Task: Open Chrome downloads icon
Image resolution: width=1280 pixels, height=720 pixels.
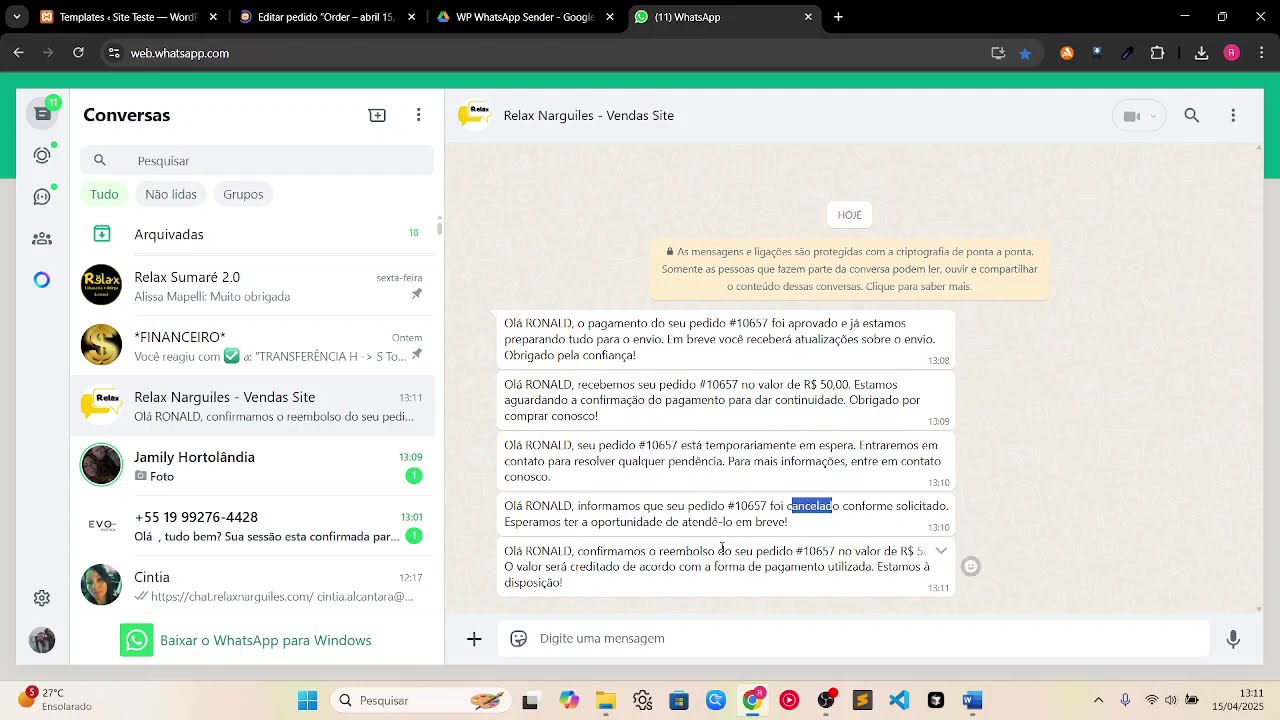Action: click(x=1201, y=53)
